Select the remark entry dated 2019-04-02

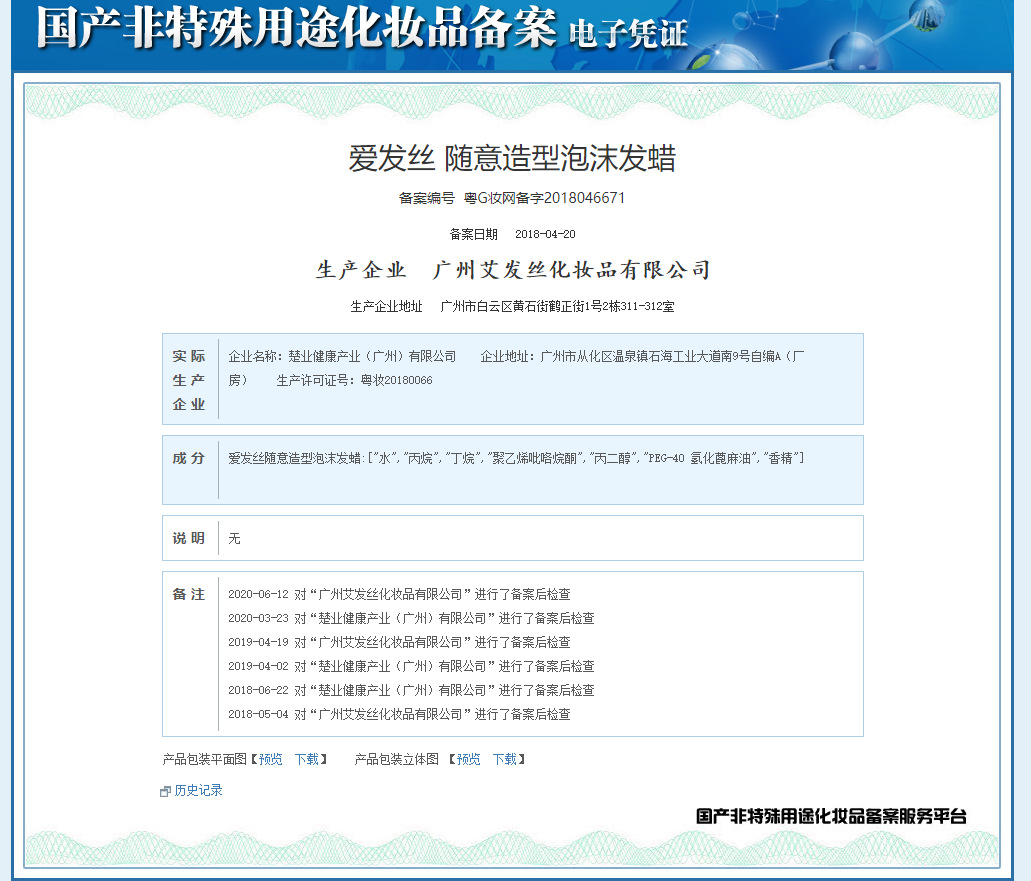point(411,666)
